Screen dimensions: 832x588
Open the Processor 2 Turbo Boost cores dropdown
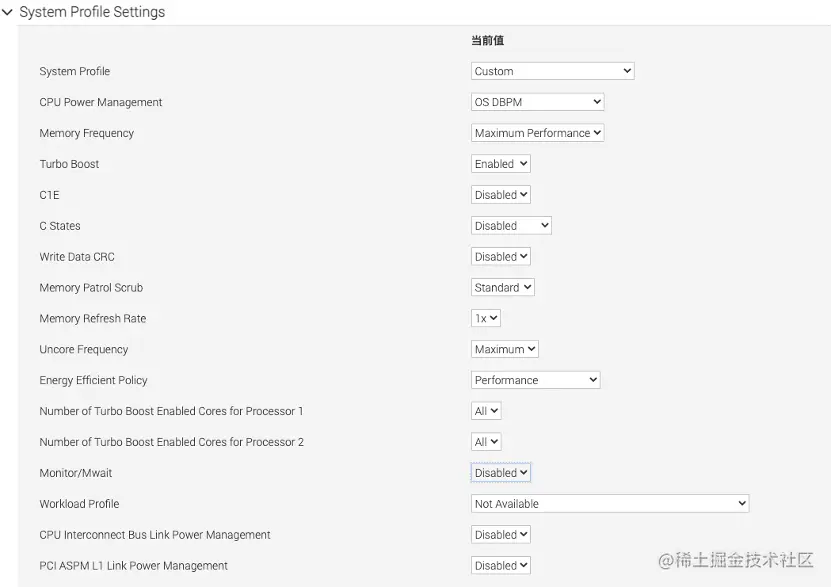coord(486,442)
